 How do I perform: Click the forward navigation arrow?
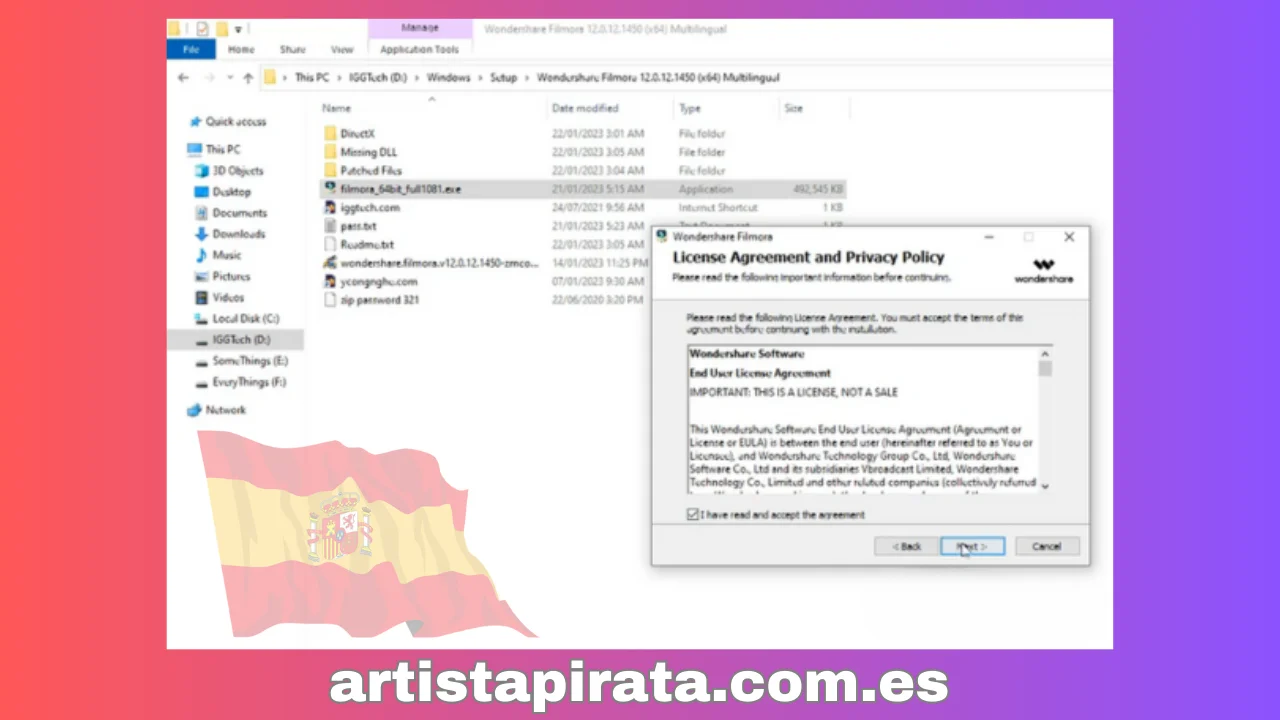(209, 77)
